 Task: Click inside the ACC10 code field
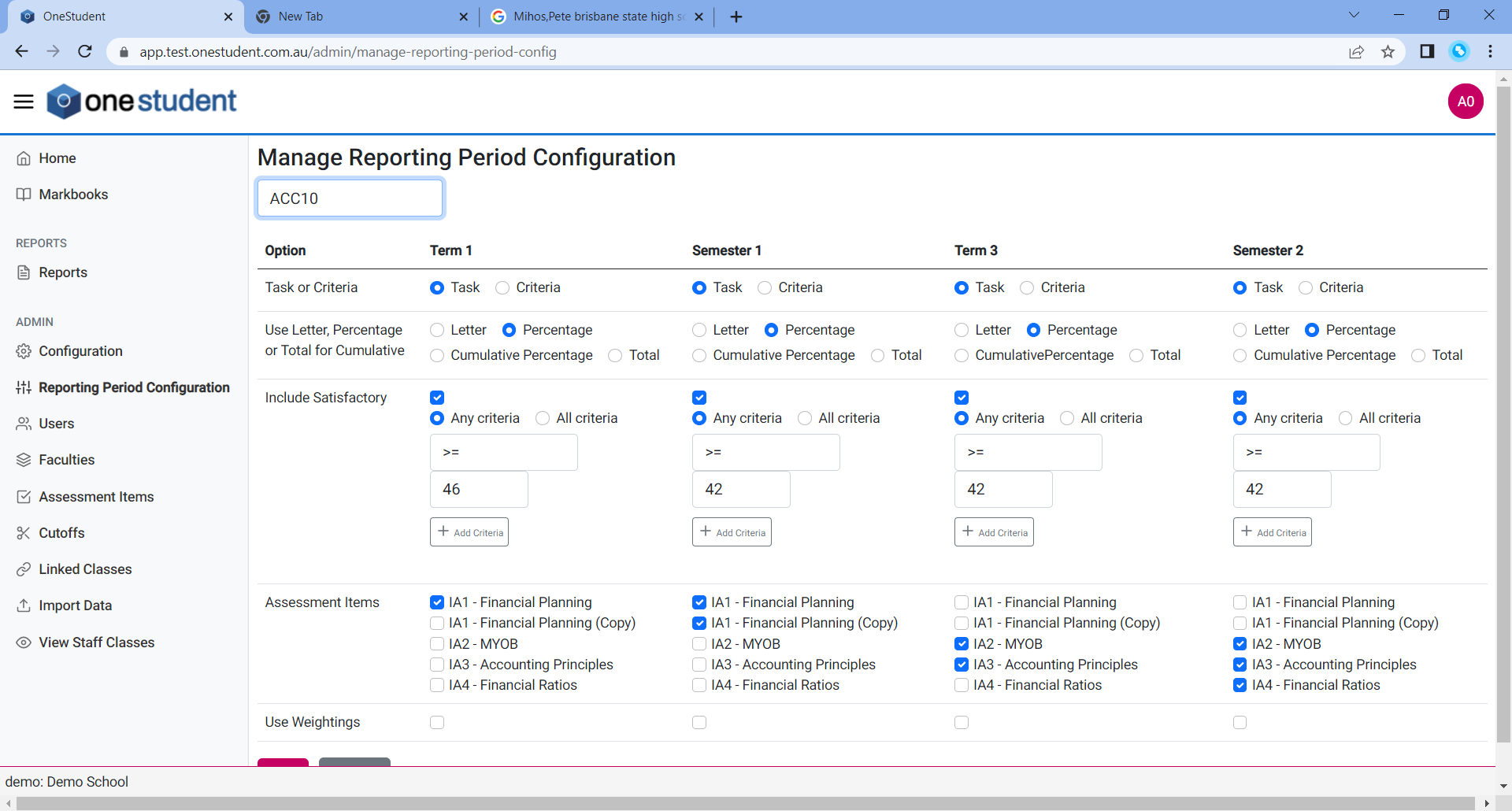pos(350,198)
